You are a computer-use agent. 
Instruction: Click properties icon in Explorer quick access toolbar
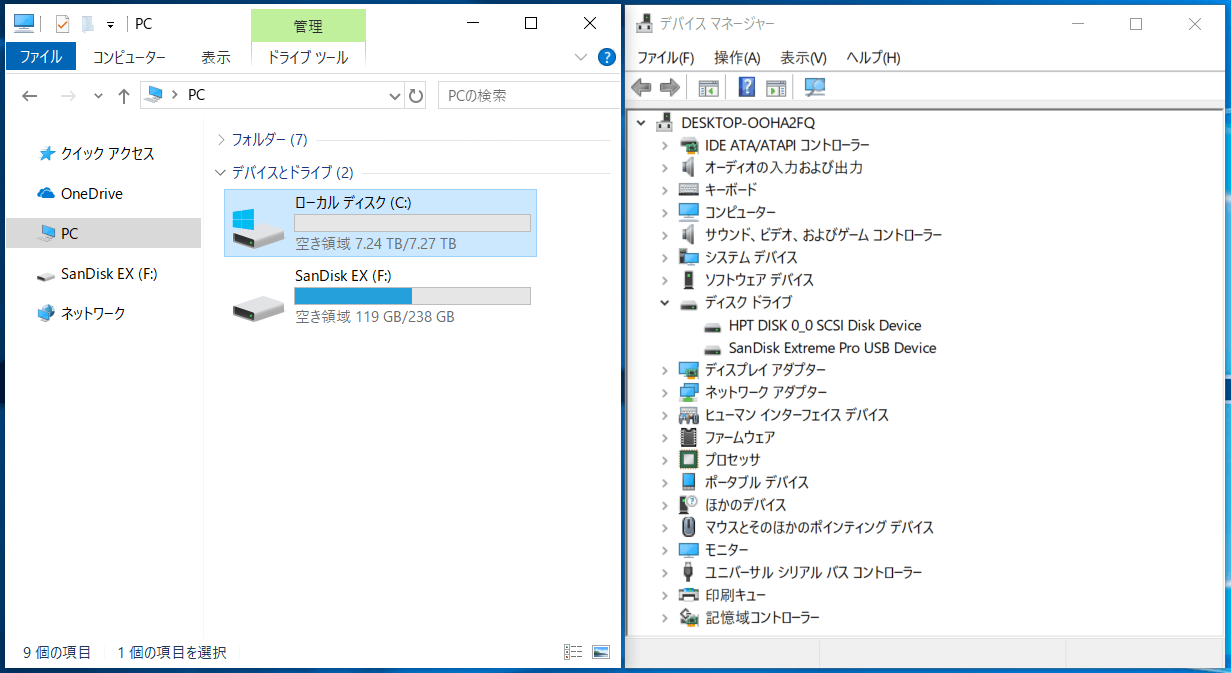pos(62,23)
